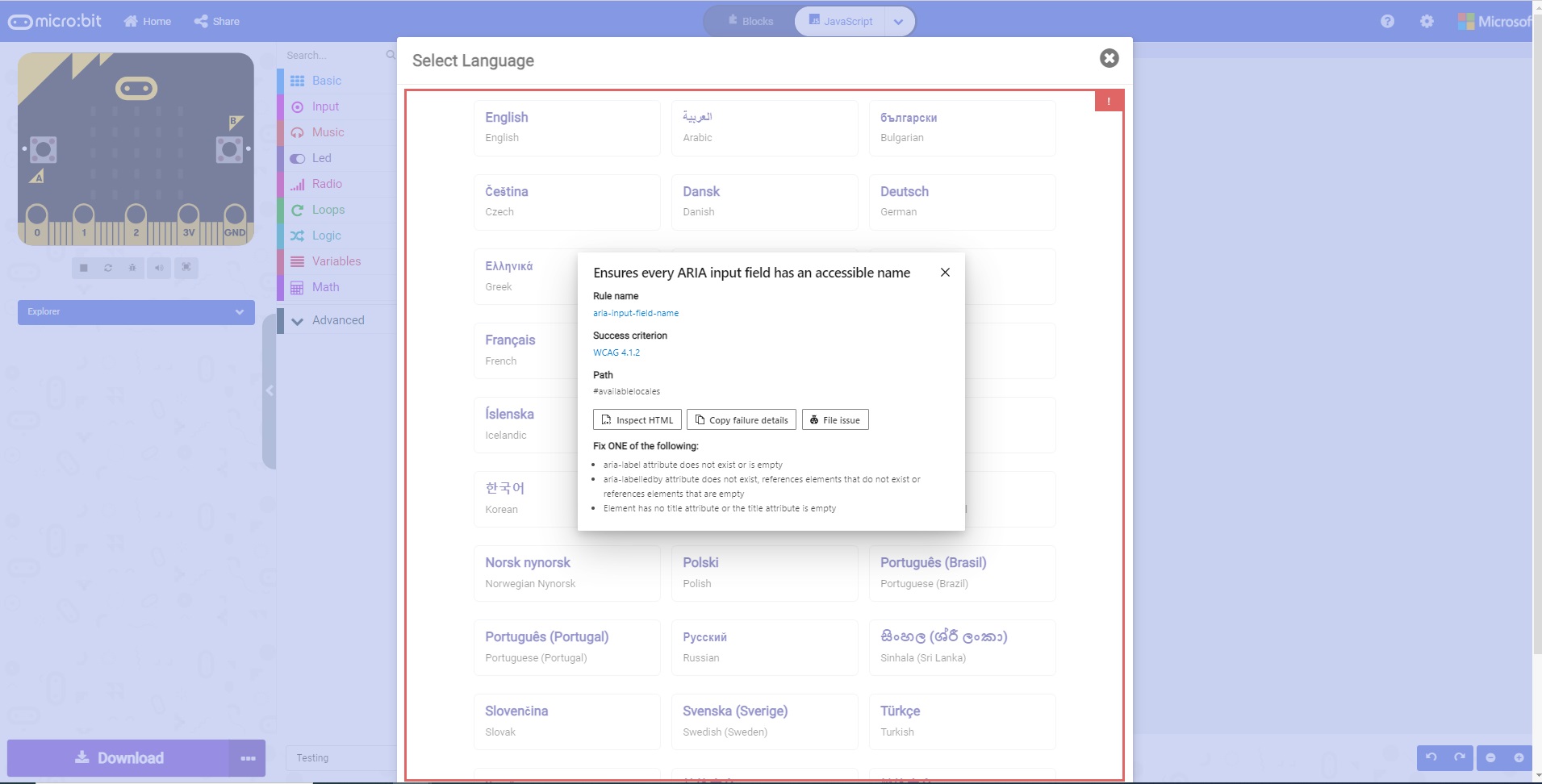Open the help menu
1542x784 pixels.
pyautogui.click(x=1388, y=21)
